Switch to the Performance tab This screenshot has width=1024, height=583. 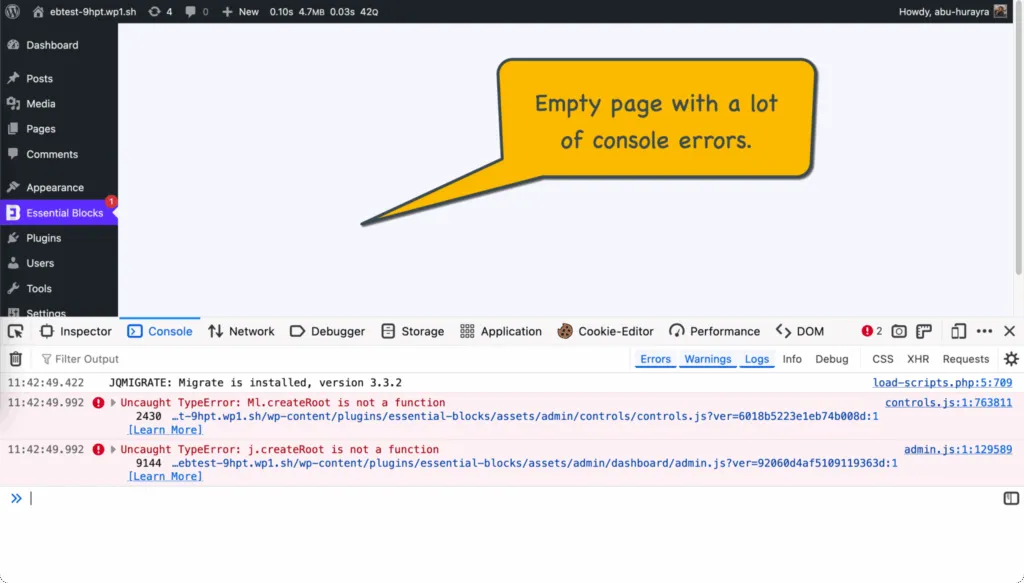point(714,332)
